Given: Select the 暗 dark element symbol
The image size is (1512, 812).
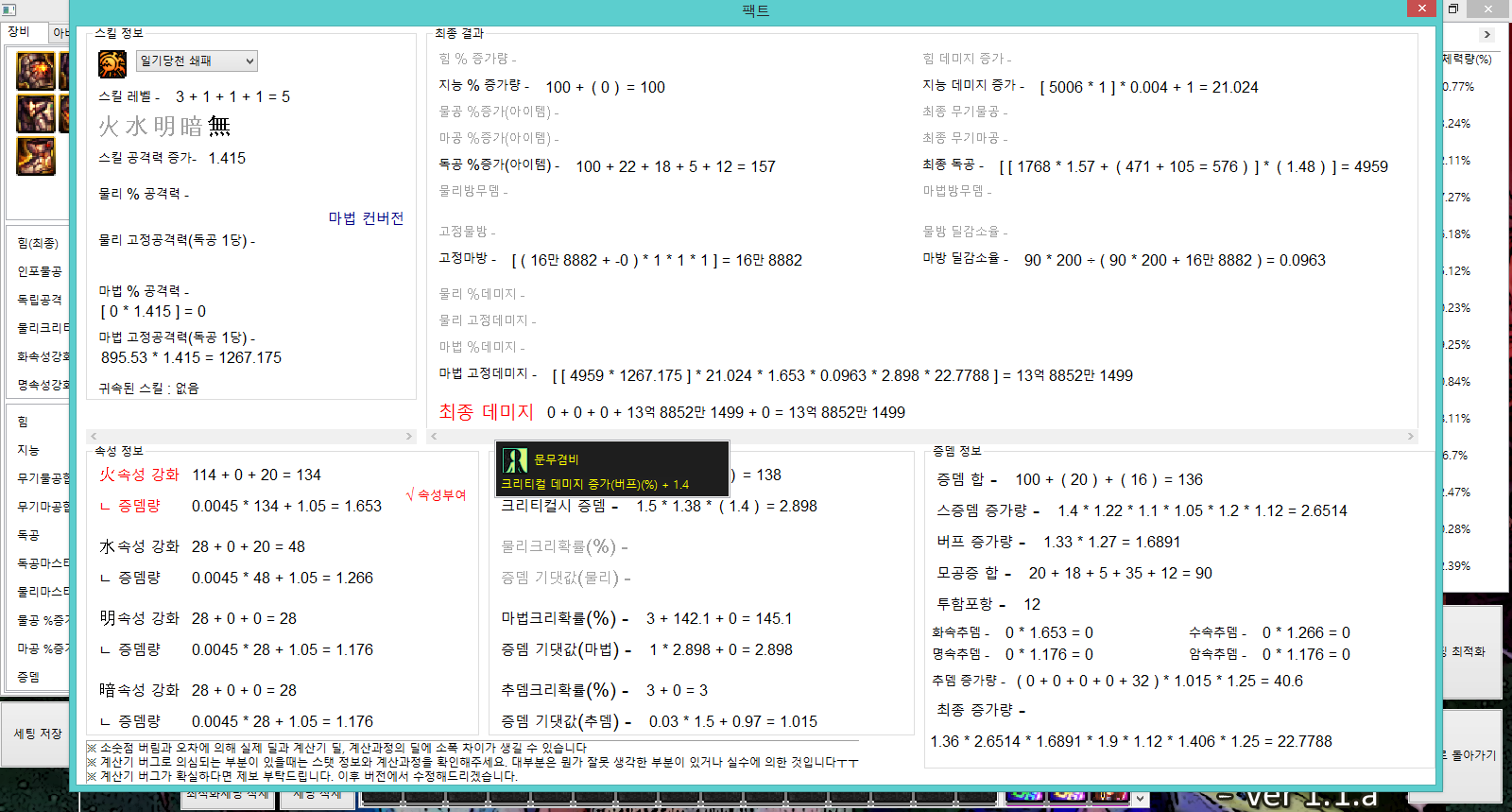Looking at the screenshot, I should click(192, 127).
